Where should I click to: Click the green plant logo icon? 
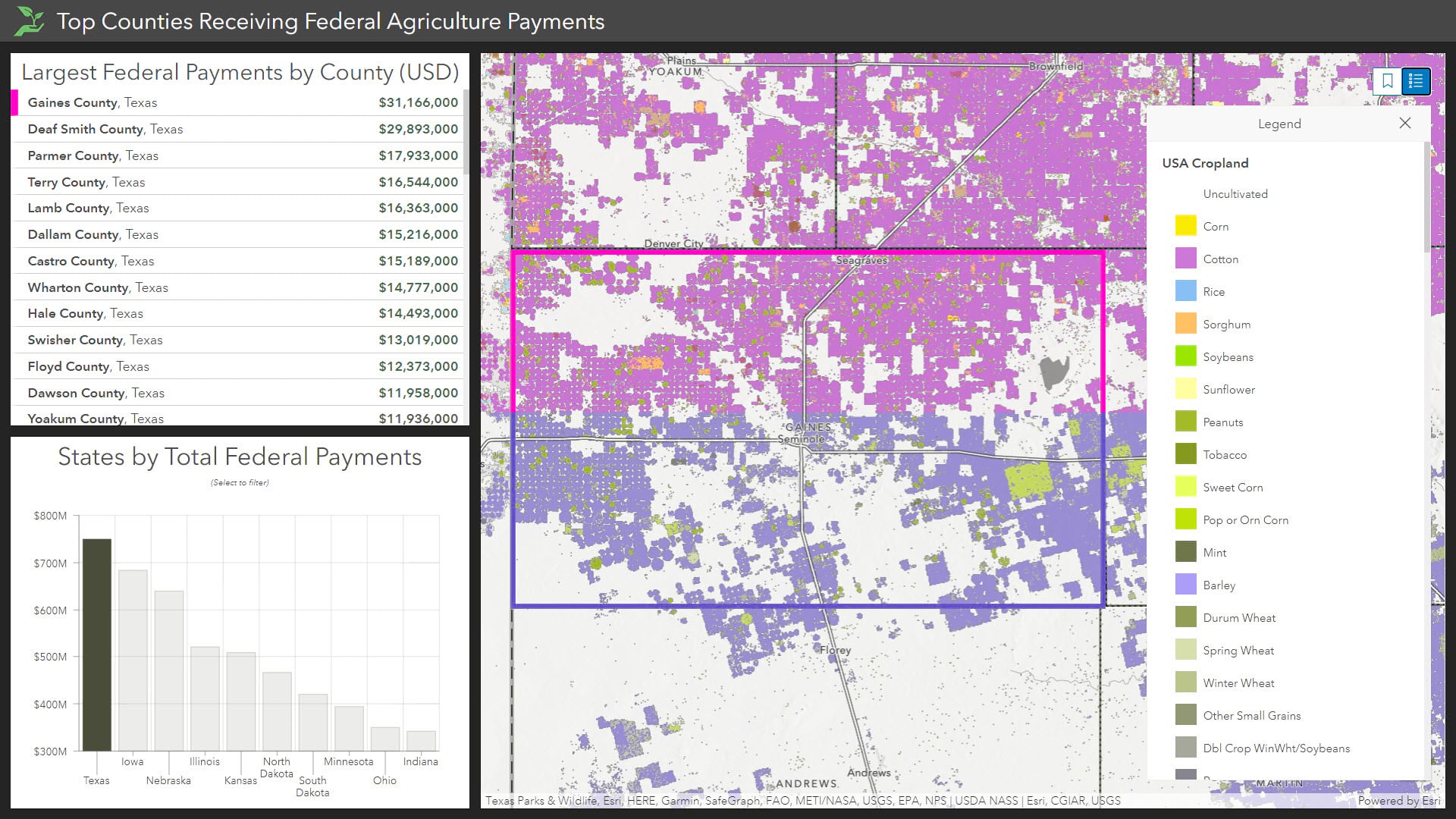(30, 20)
